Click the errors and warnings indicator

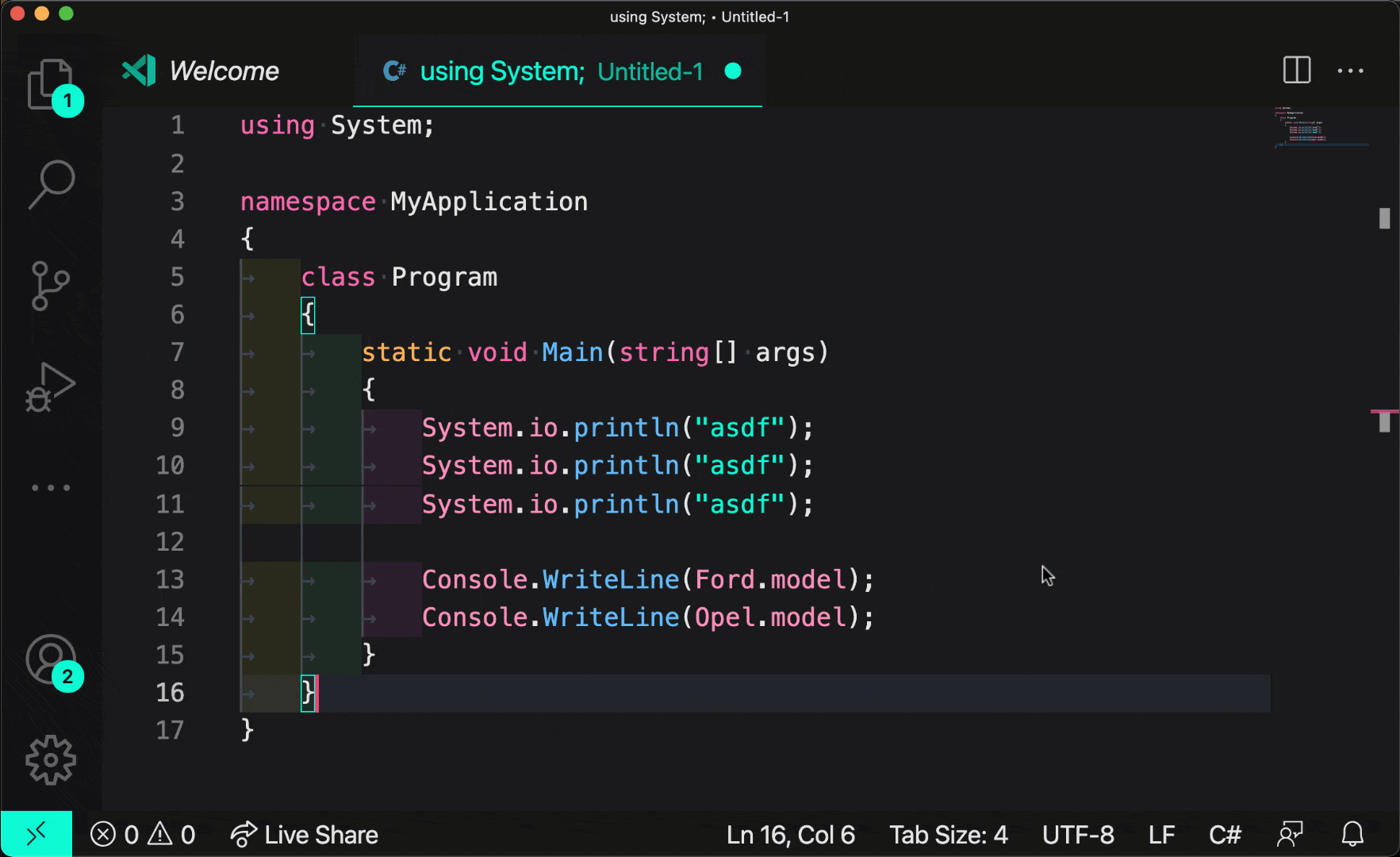click(143, 834)
